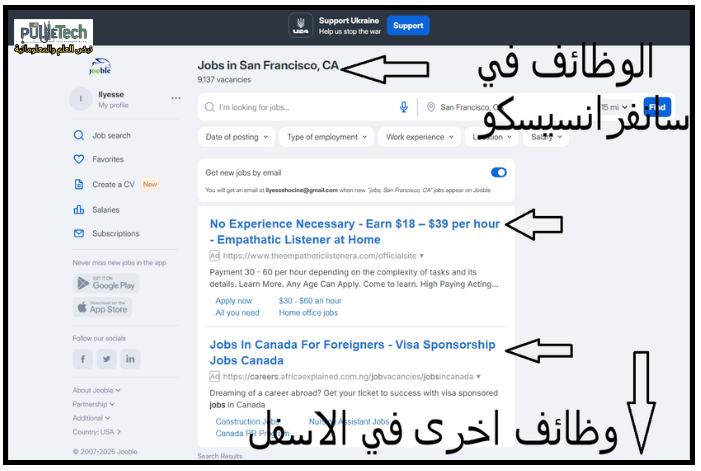Screen dimensions: 701x471
Task: Click Home office jobs sublink
Action: coord(308,313)
